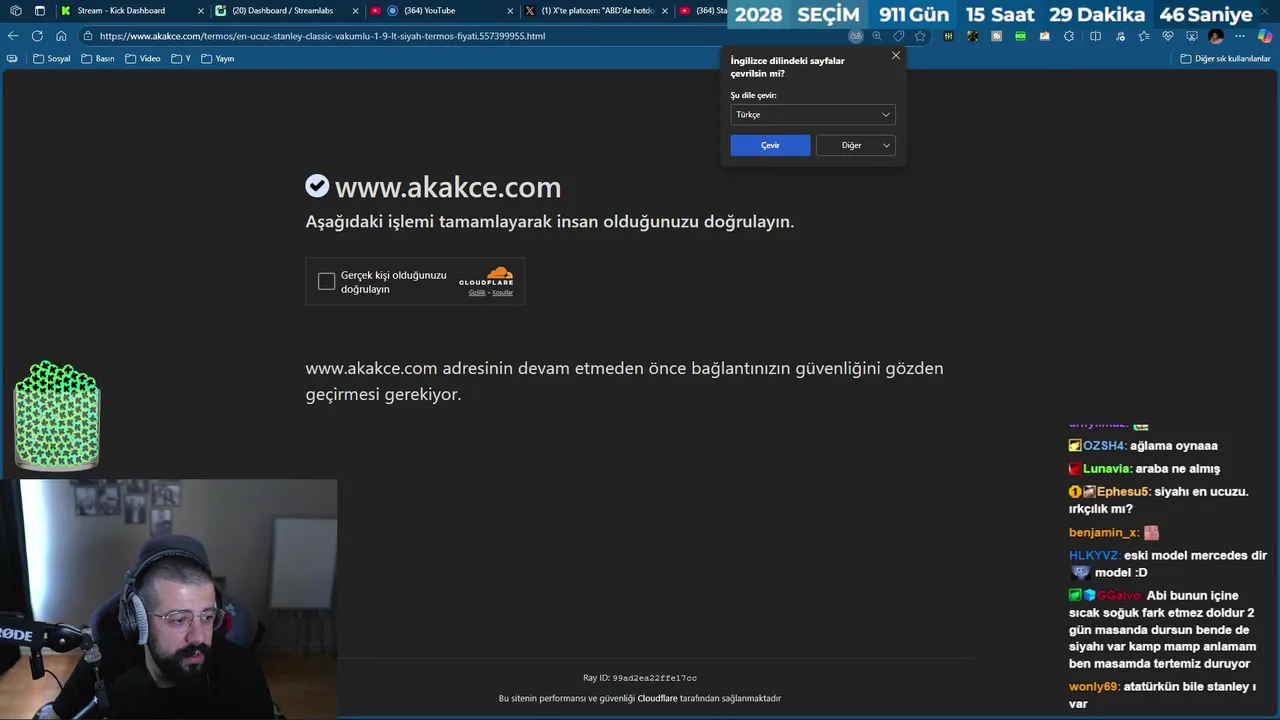
Task: Close the translate popup with X
Action: (896, 56)
